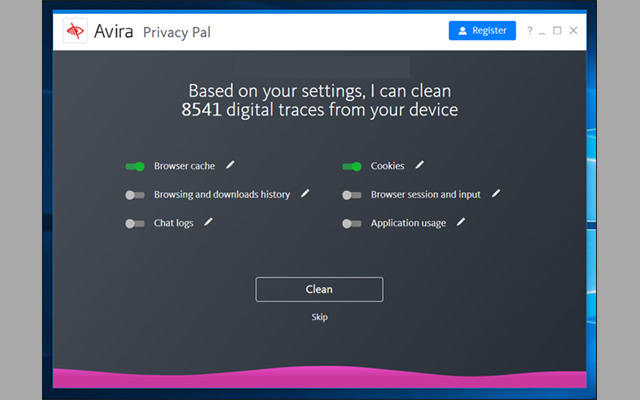
Task: Click the blue Register button
Action: pos(482,31)
